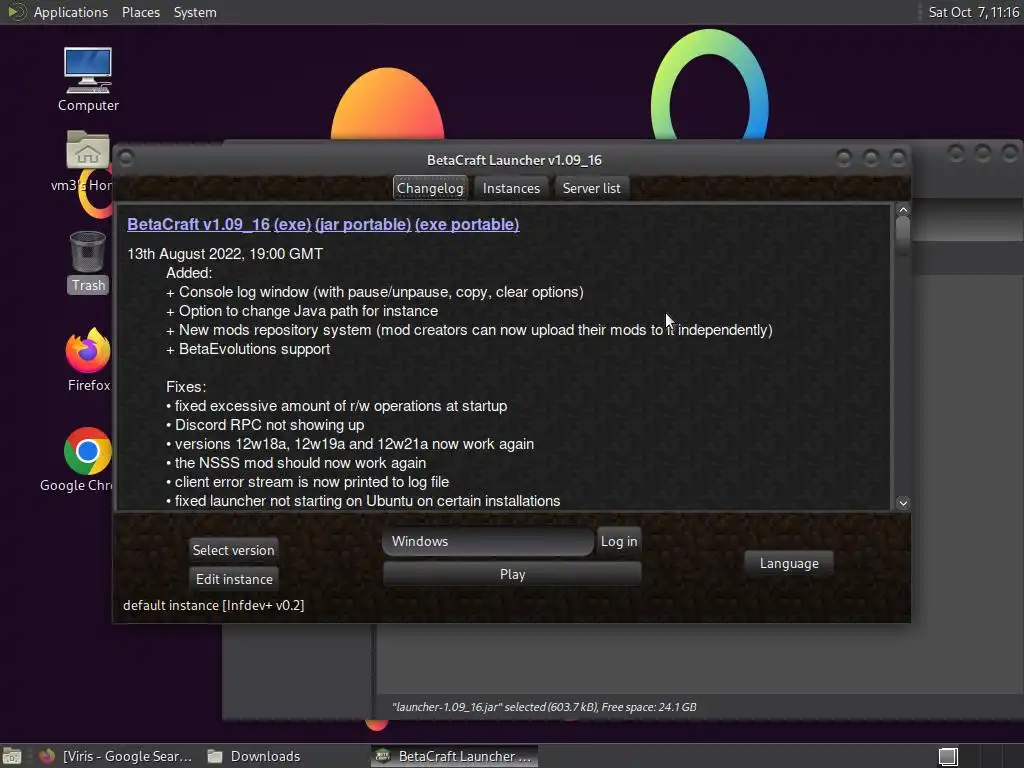Screen dimensions: 1024x768
Task: Click the (exe portable) download link
Action: click(x=467, y=224)
